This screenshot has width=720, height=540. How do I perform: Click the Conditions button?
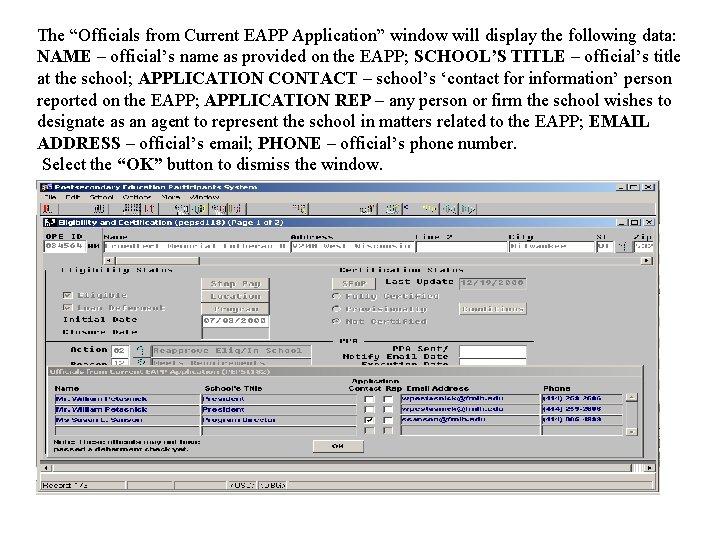[x=493, y=309]
